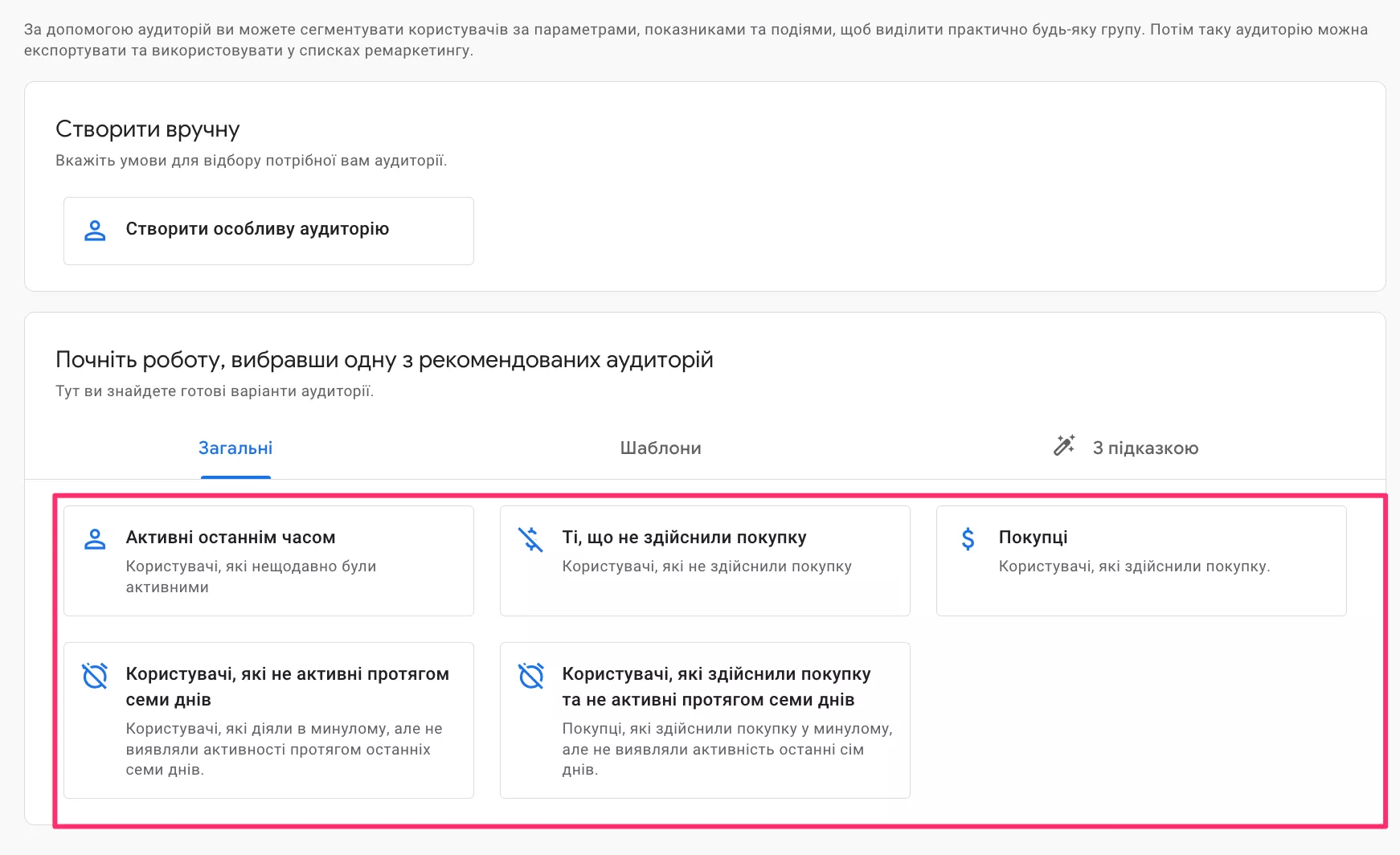Select the magic wand icon near 'З підказкою'
Viewport: 1400px width, 855px height.
1064,446
